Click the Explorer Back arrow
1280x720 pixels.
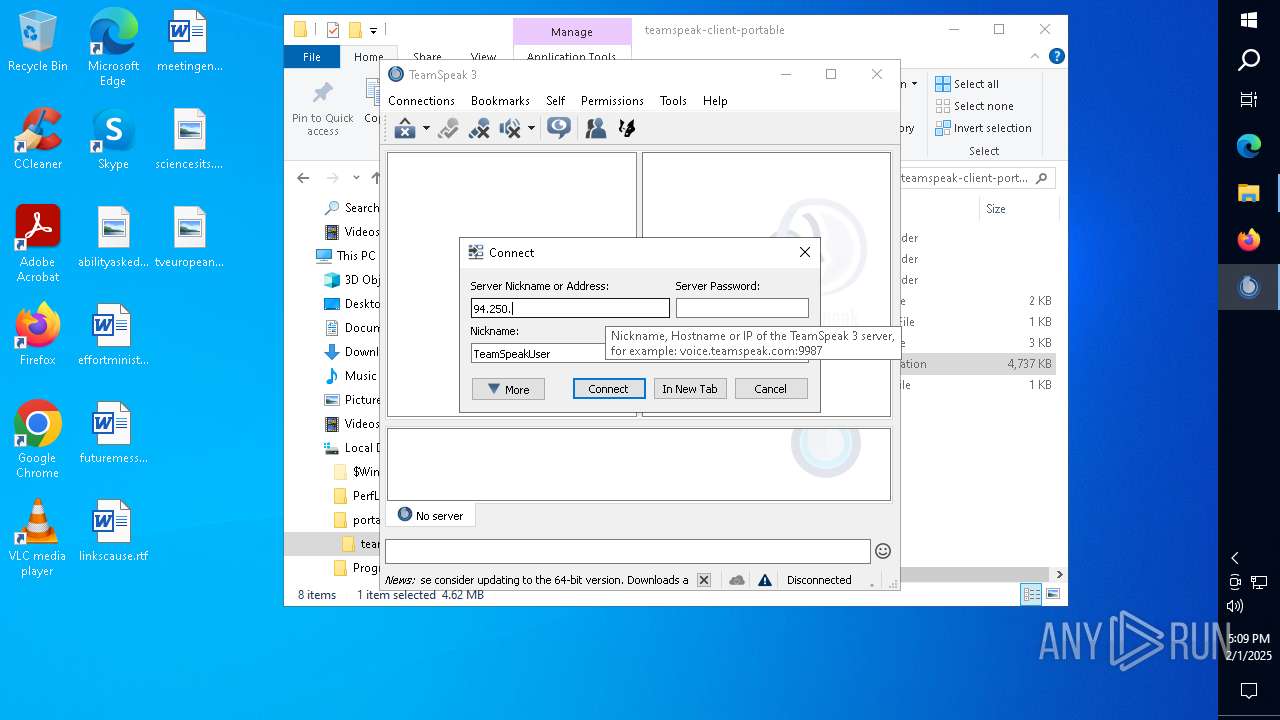coord(303,178)
